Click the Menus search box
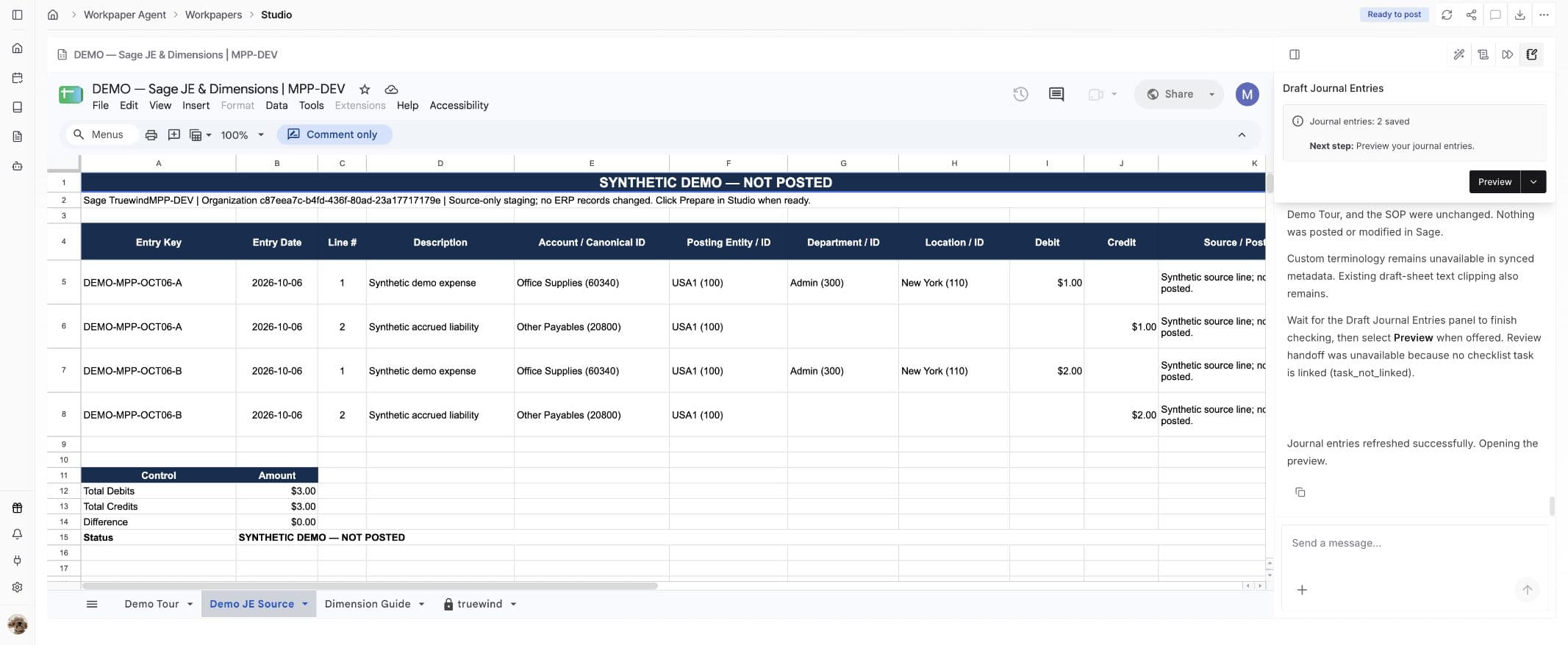1568x645 pixels. (101, 134)
